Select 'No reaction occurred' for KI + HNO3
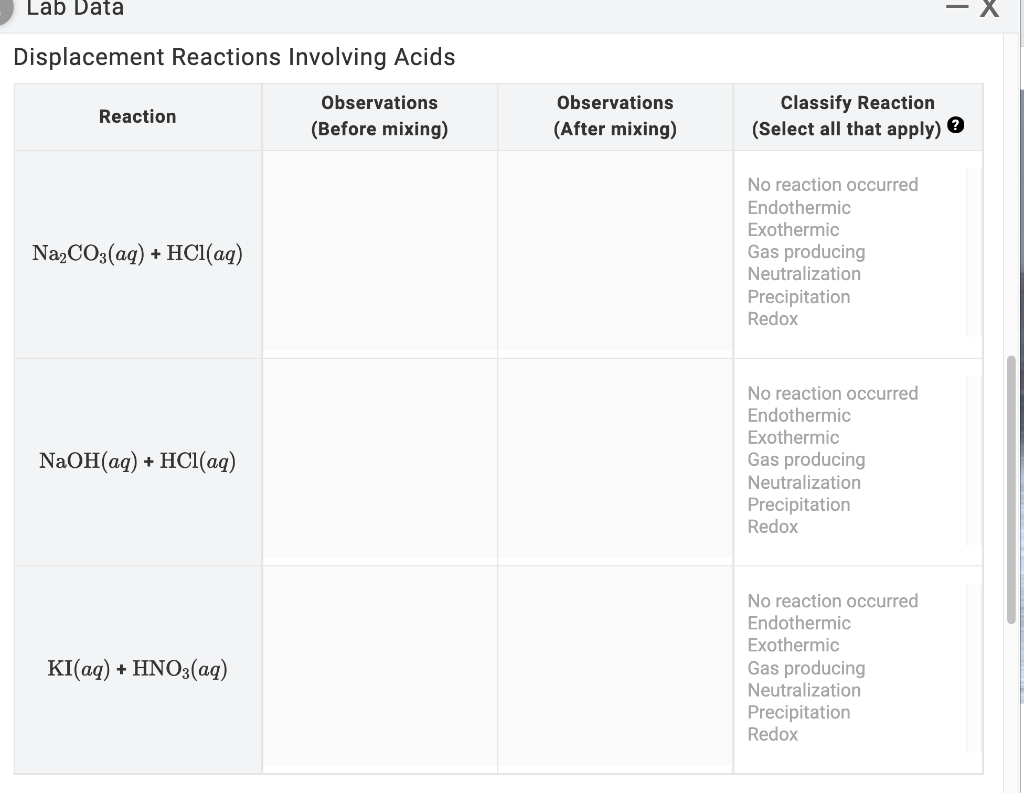The width and height of the screenshot is (1024, 793). click(832, 601)
